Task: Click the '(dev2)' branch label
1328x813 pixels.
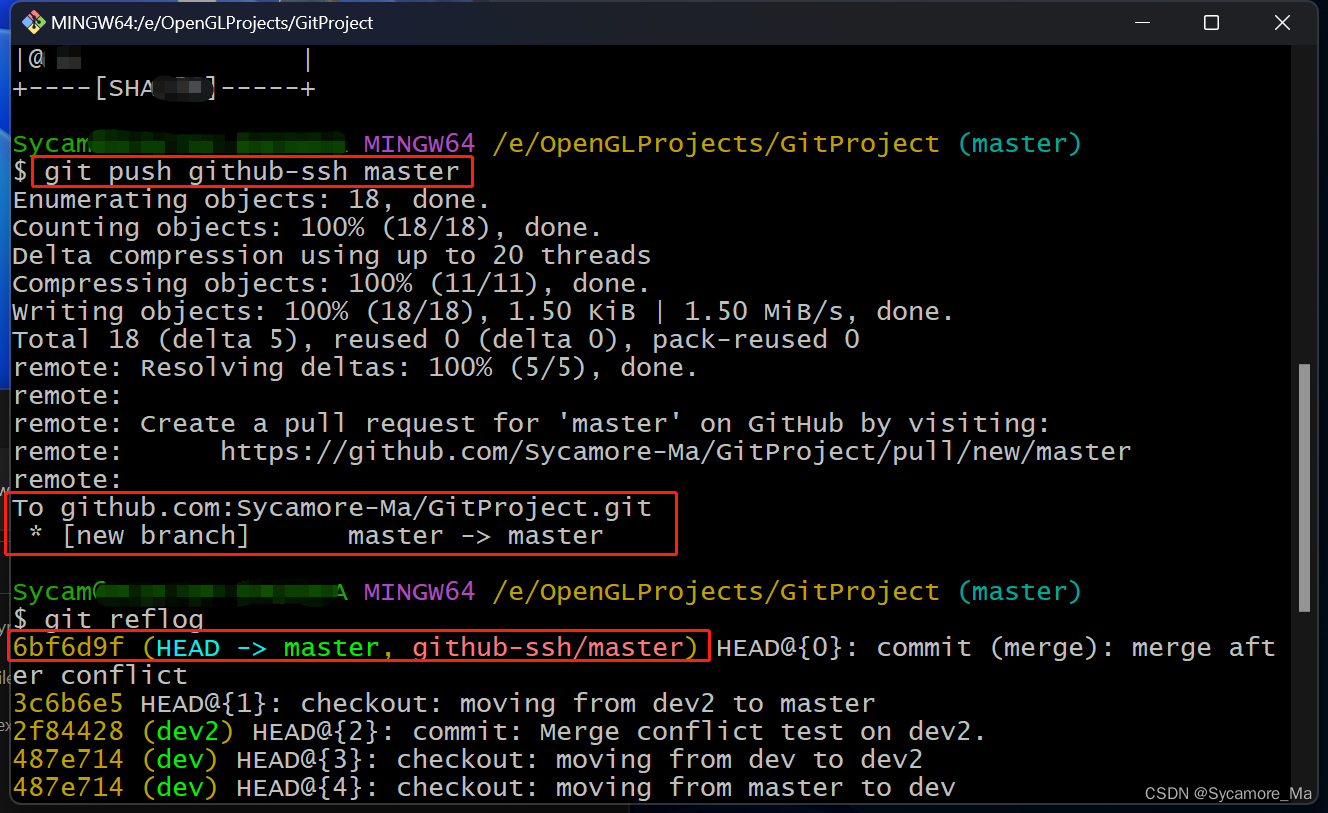Action: click(x=188, y=732)
